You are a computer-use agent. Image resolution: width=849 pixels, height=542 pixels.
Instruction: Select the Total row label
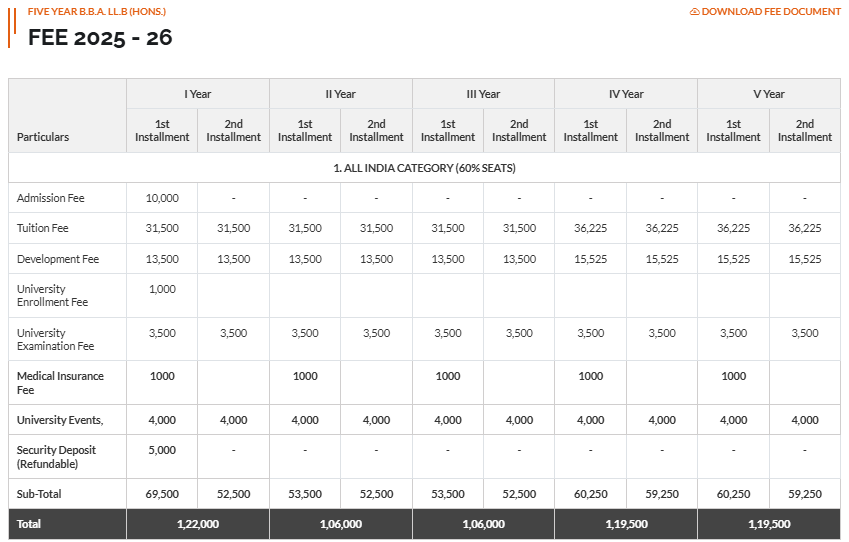click(x=29, y=524)
